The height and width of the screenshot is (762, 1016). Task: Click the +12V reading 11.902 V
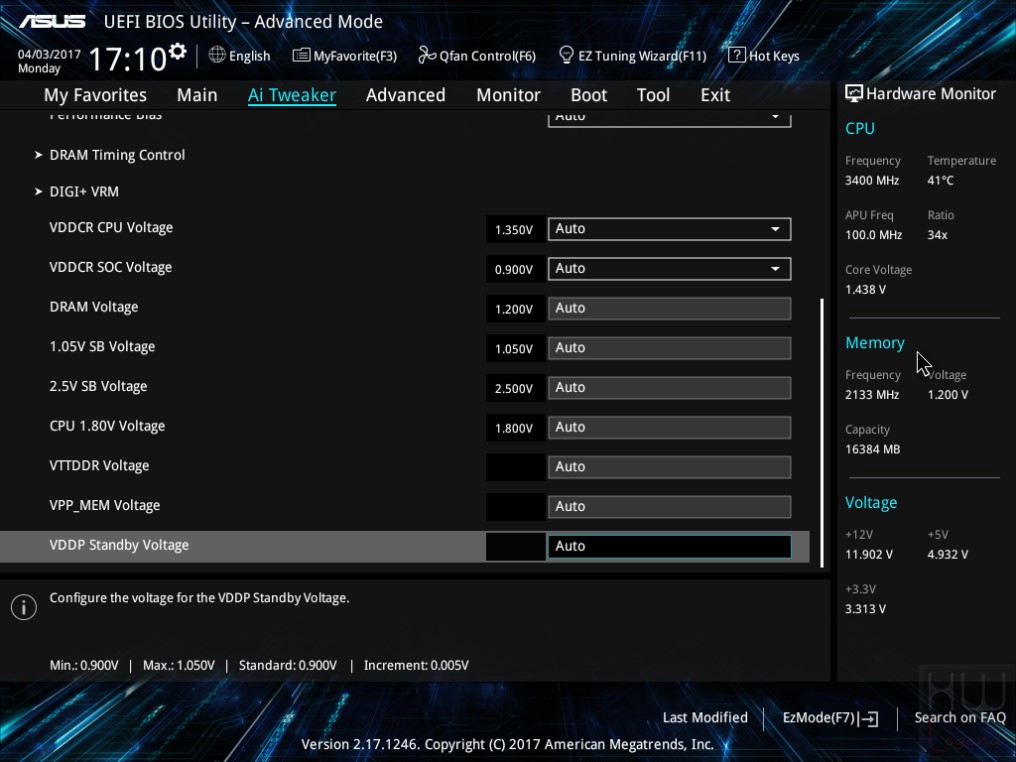tap(869, 555)
